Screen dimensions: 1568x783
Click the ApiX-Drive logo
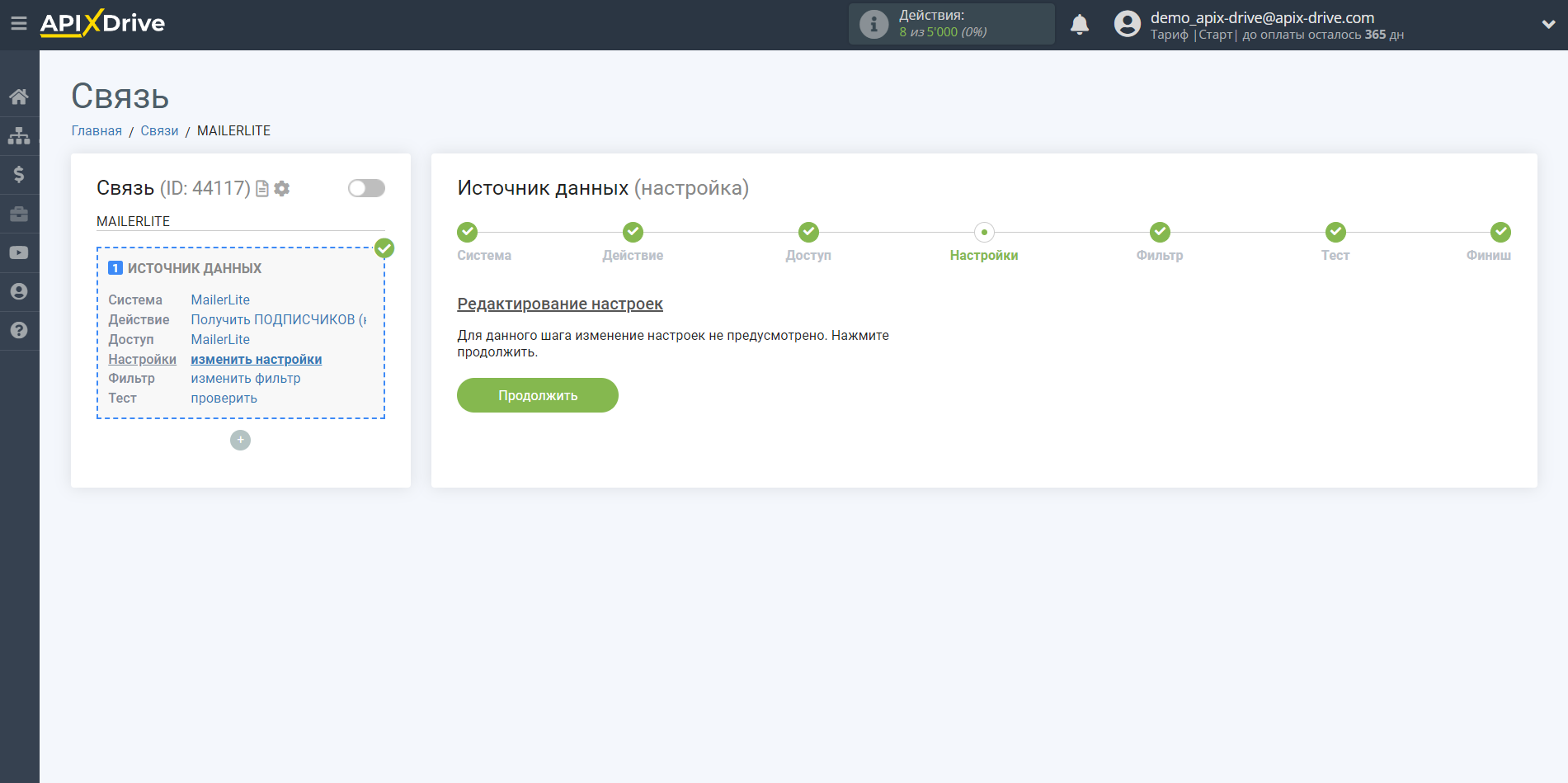click(102, 23)
